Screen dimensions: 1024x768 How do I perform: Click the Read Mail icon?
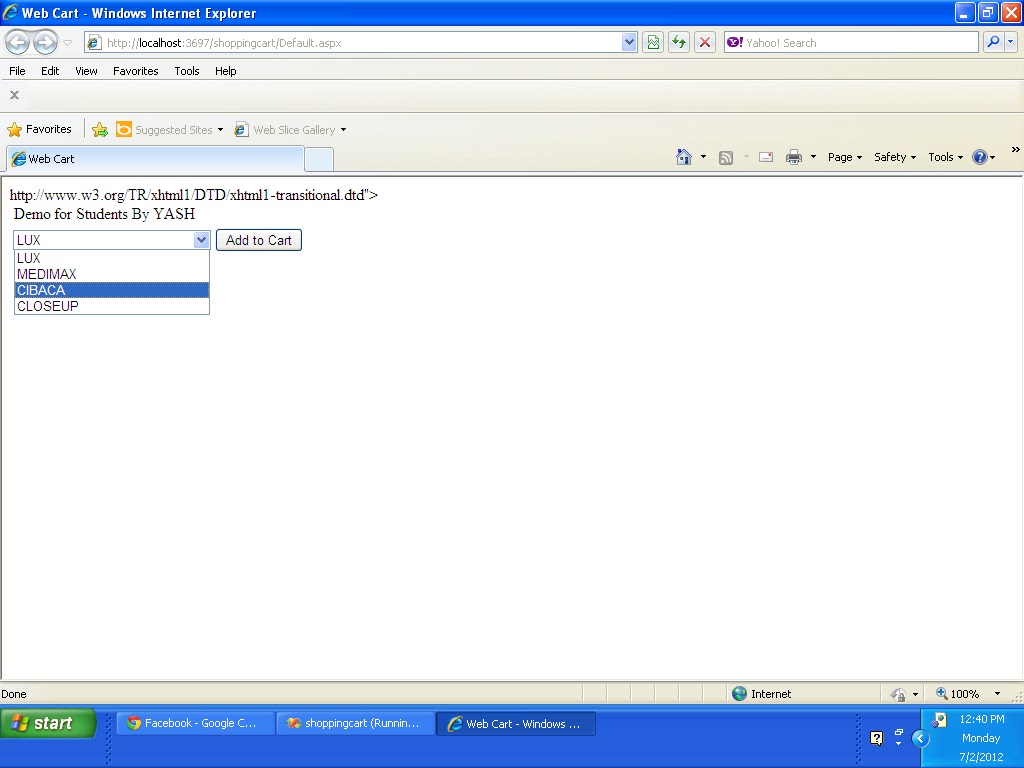pyautogui.click(x=766, y=157)
